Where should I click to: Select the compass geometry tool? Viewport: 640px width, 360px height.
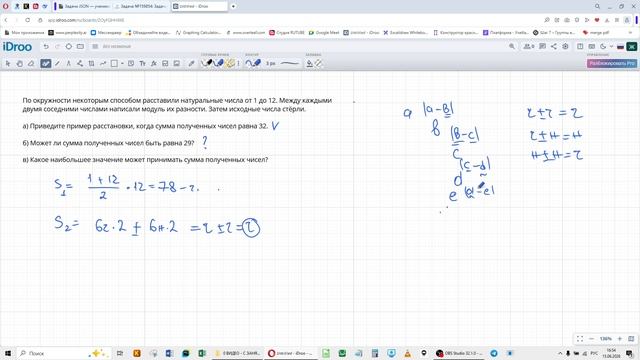(x=69, y=63)
